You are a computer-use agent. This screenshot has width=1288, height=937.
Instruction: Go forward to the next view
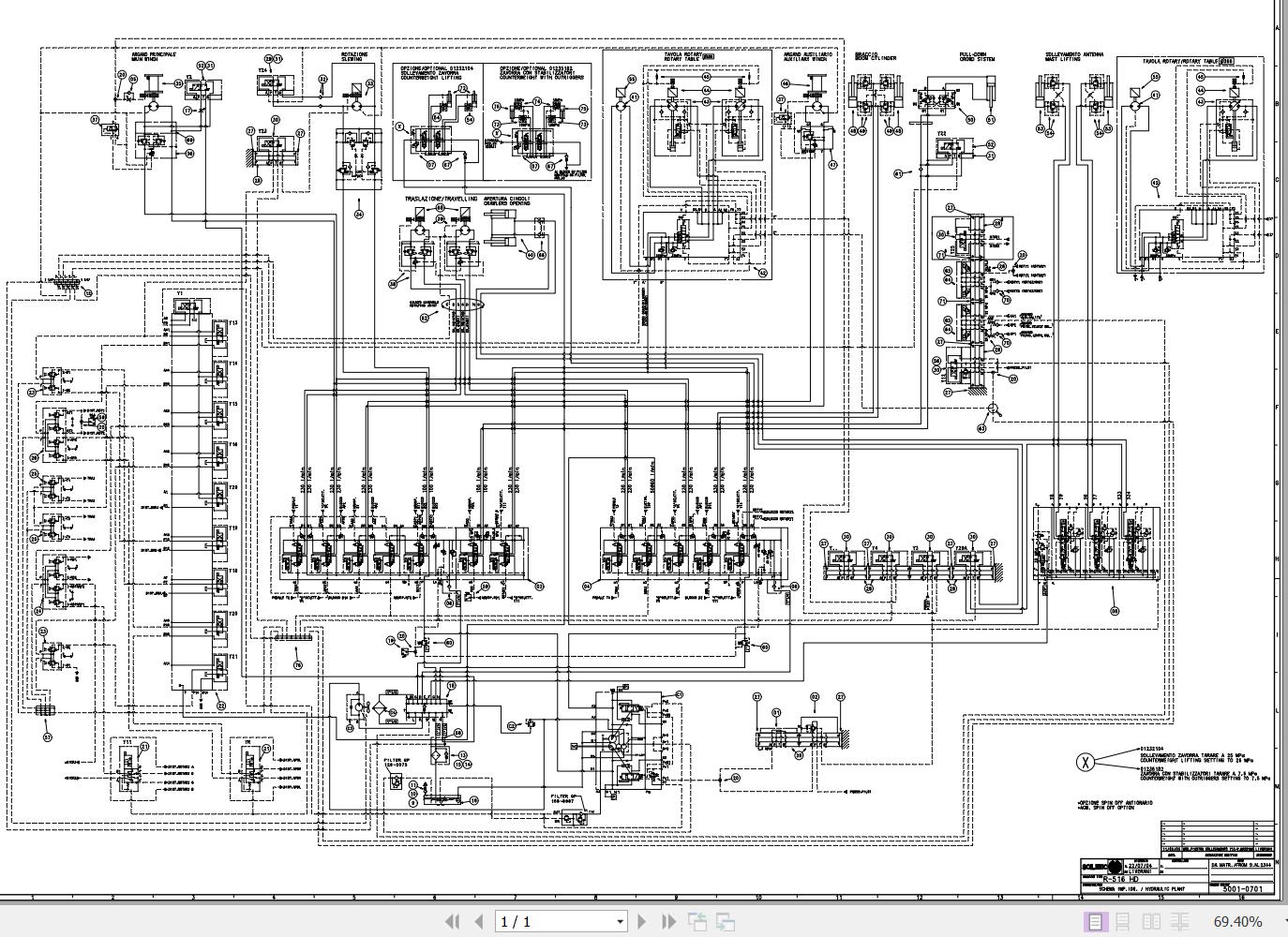726,922
